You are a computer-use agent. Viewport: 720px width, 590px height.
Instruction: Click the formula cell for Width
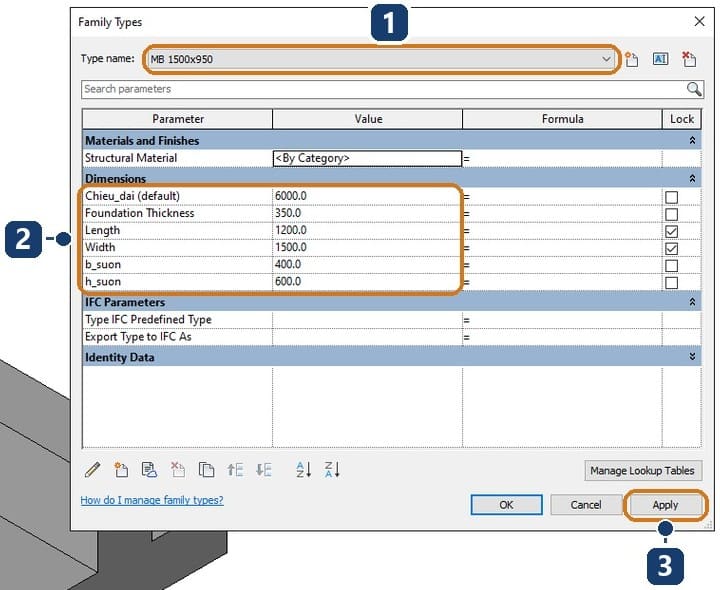pos(562,247)
